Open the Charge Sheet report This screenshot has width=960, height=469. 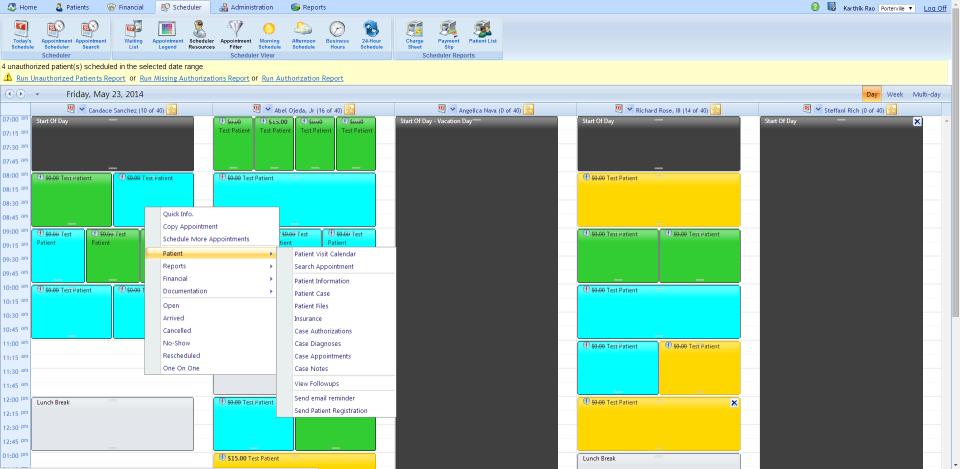(x=414, y=34)
